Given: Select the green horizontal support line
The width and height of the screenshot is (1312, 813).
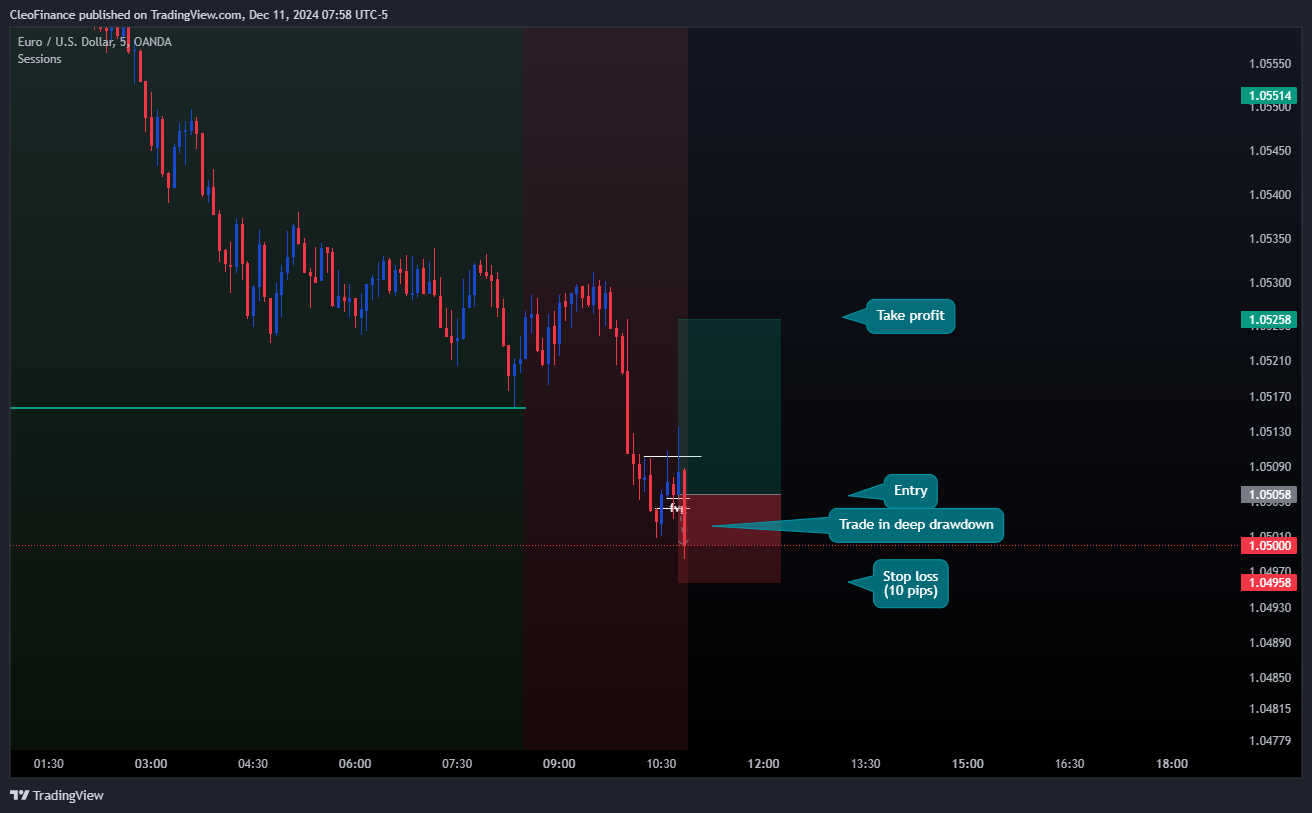Looking at the screenshot, I should click(267, 408).
